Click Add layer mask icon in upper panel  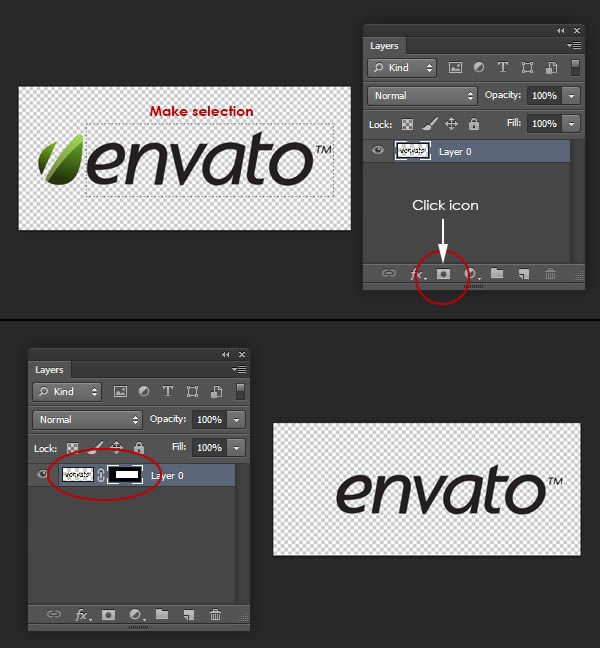[x=443, y=274]
